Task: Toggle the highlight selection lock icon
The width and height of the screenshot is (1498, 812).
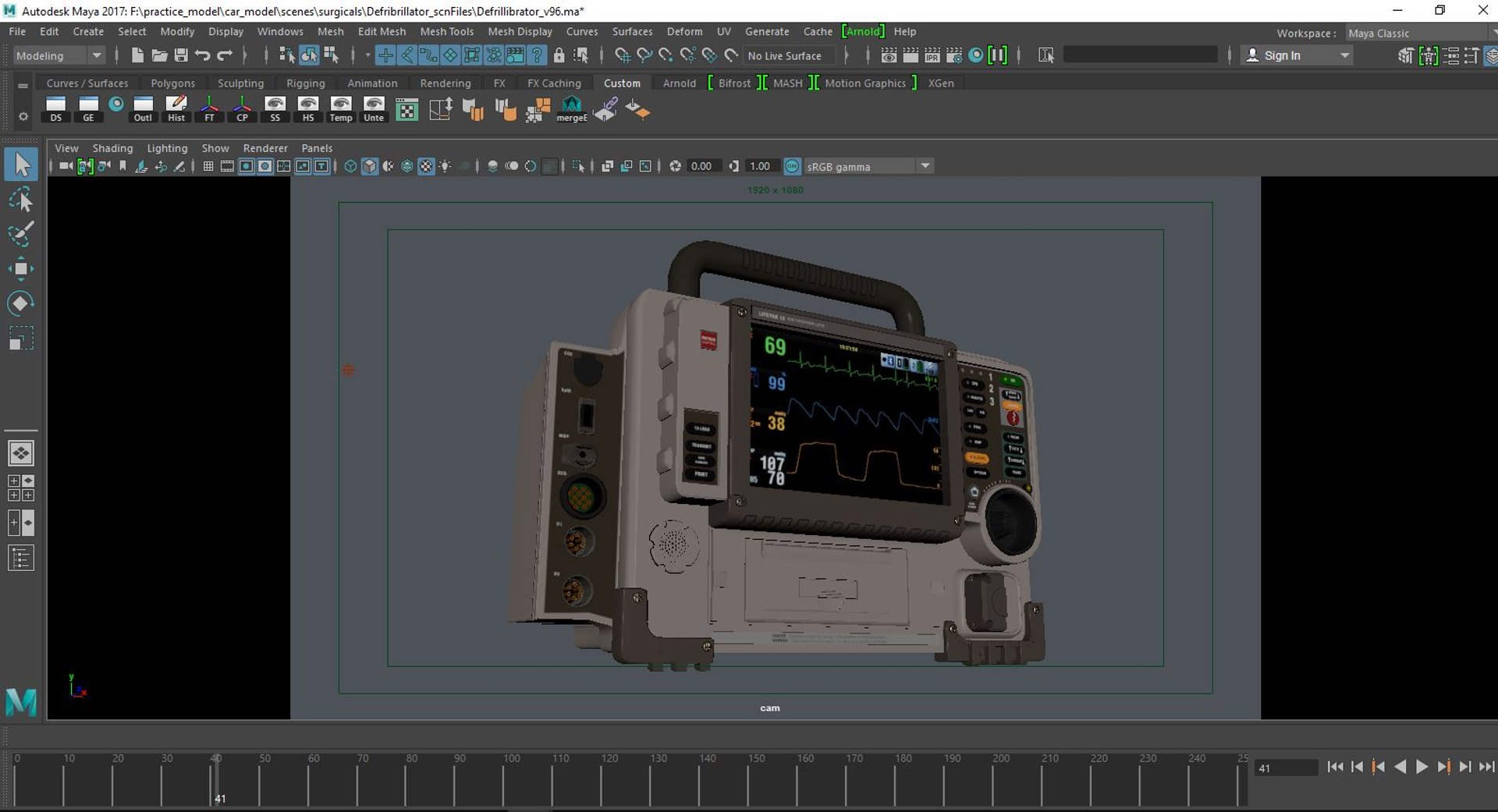Action: click(x=559, y=55)
